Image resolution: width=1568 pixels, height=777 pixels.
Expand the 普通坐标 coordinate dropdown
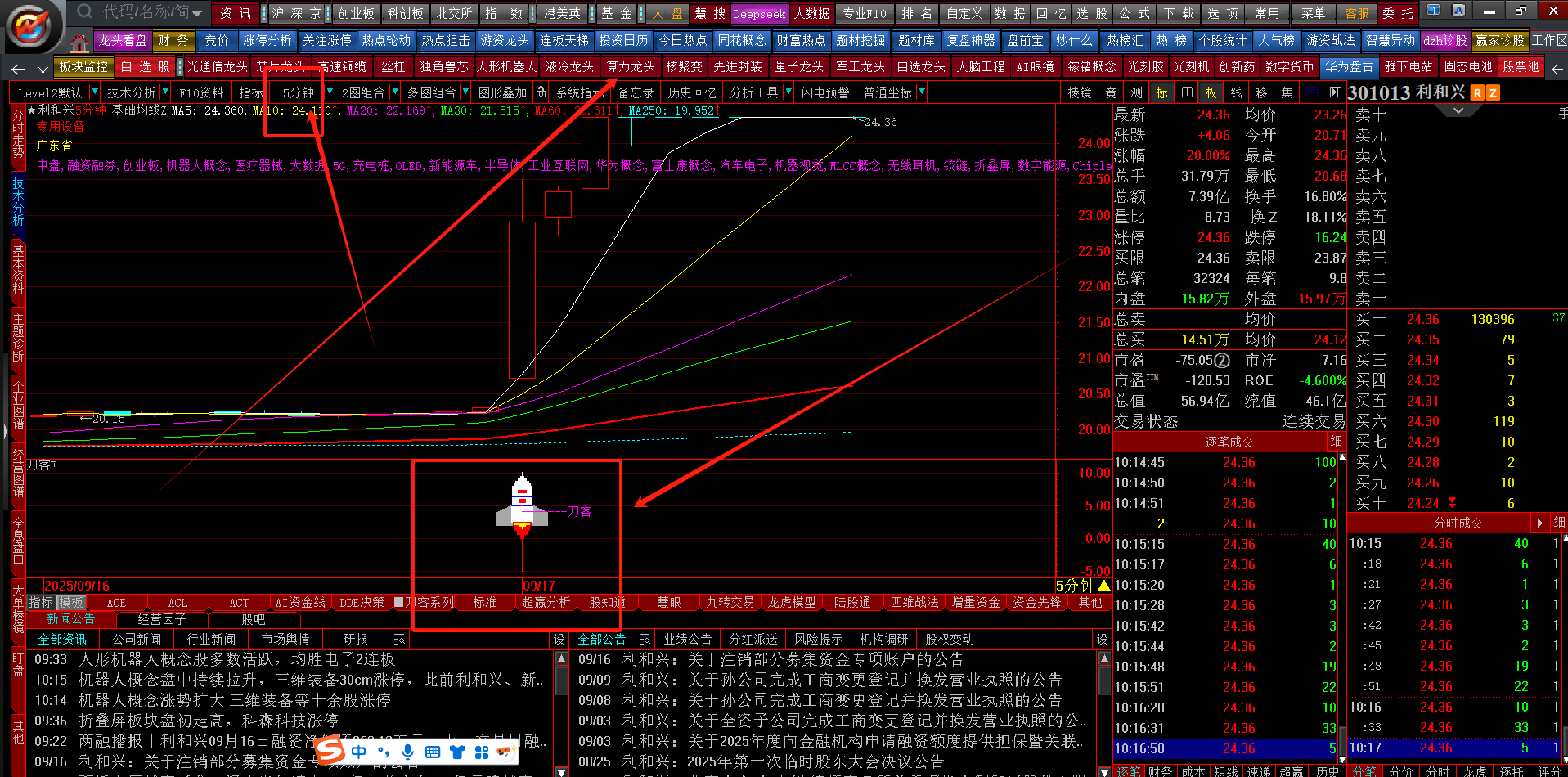922,92
